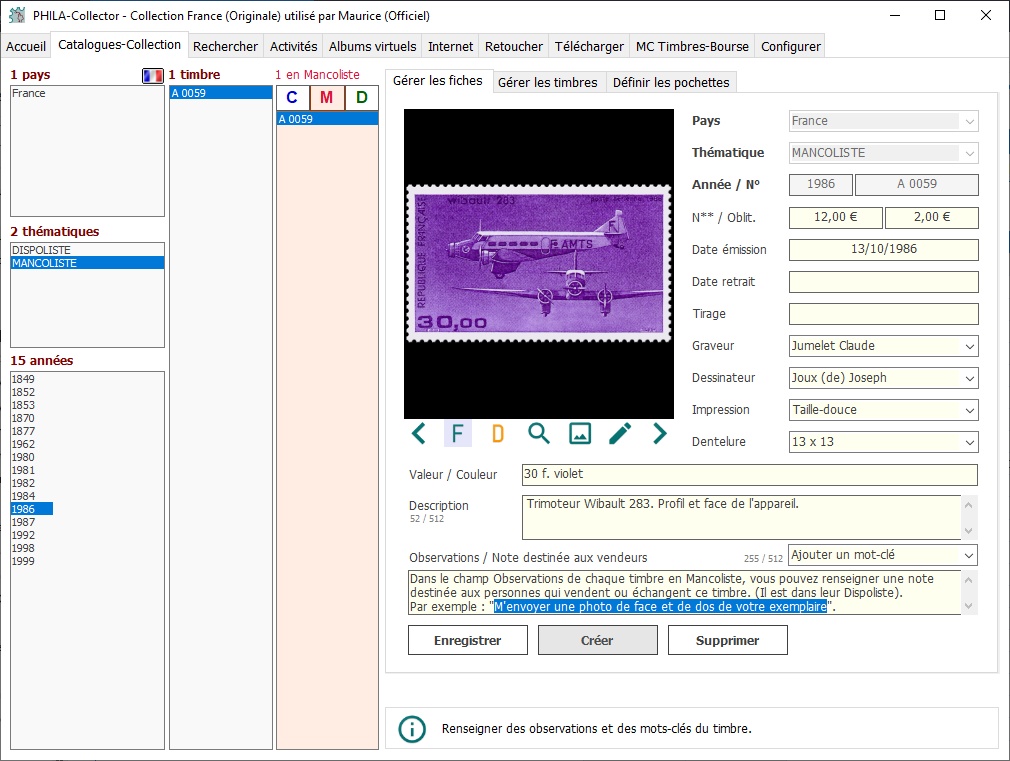Click the Créer button
Image resolution: width=1010 pixels, height=761 pixels.
coord(598,641)
